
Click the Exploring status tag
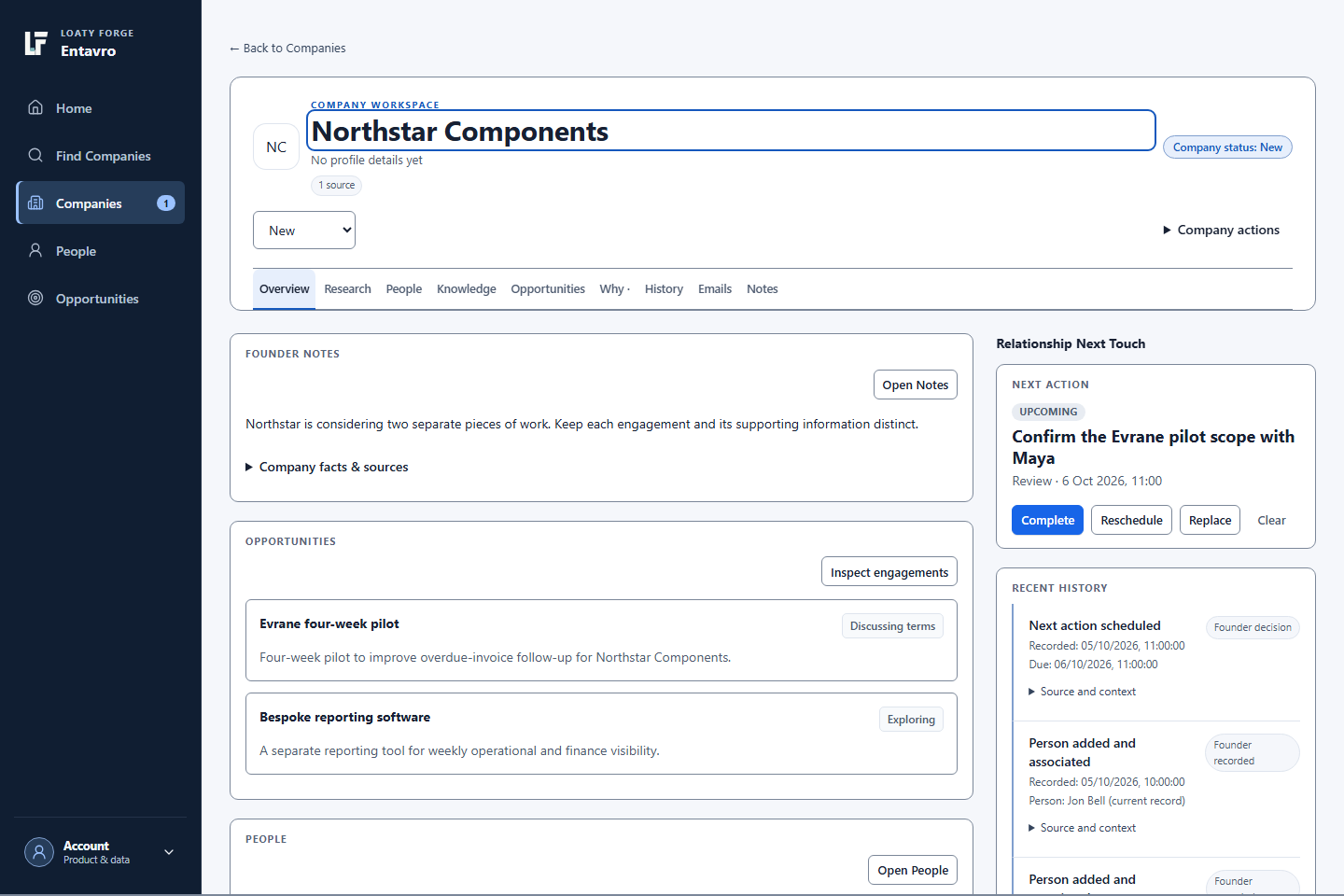pos(911,720)
